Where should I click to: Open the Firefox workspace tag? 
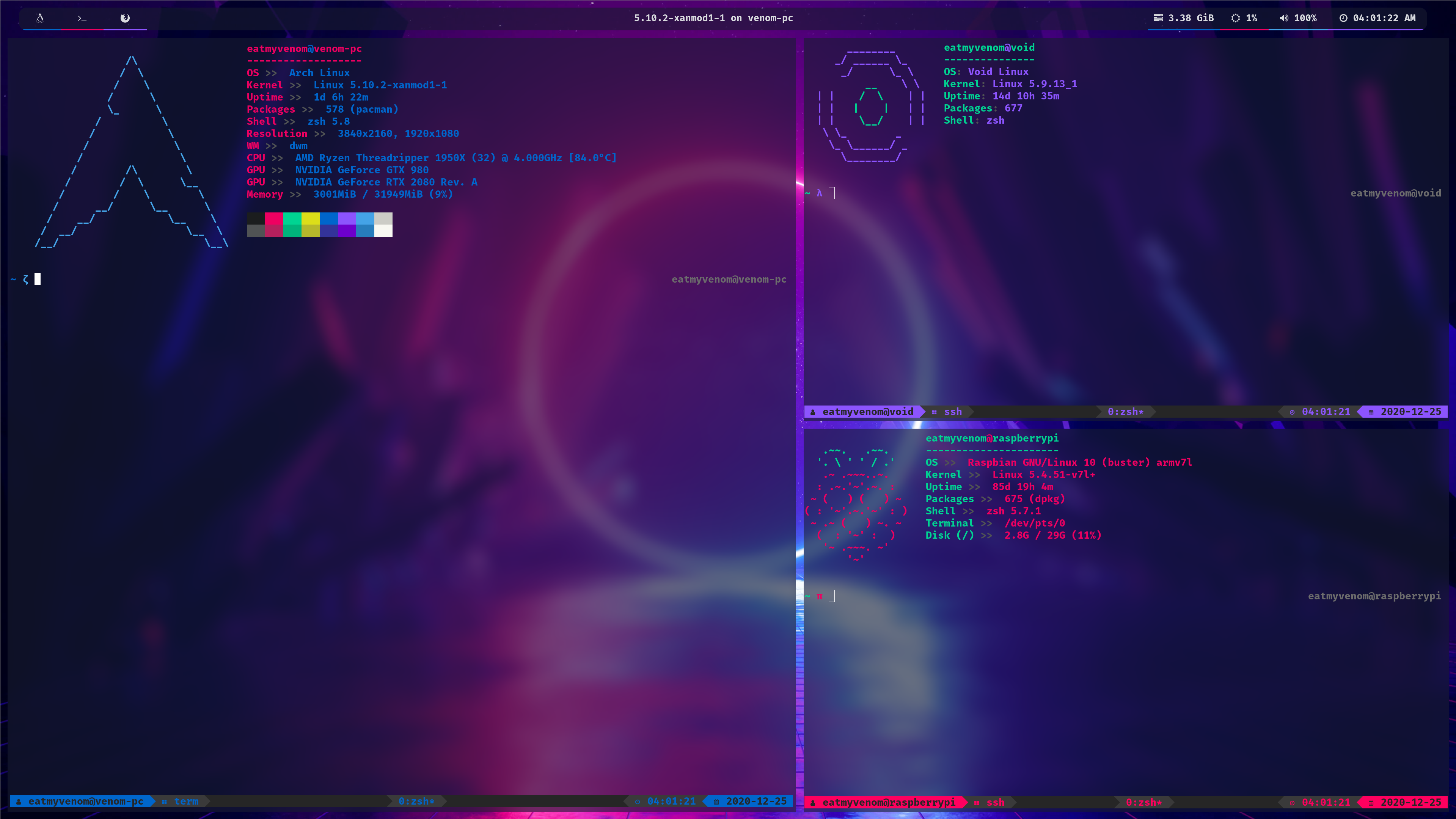[x=125, y=18]
